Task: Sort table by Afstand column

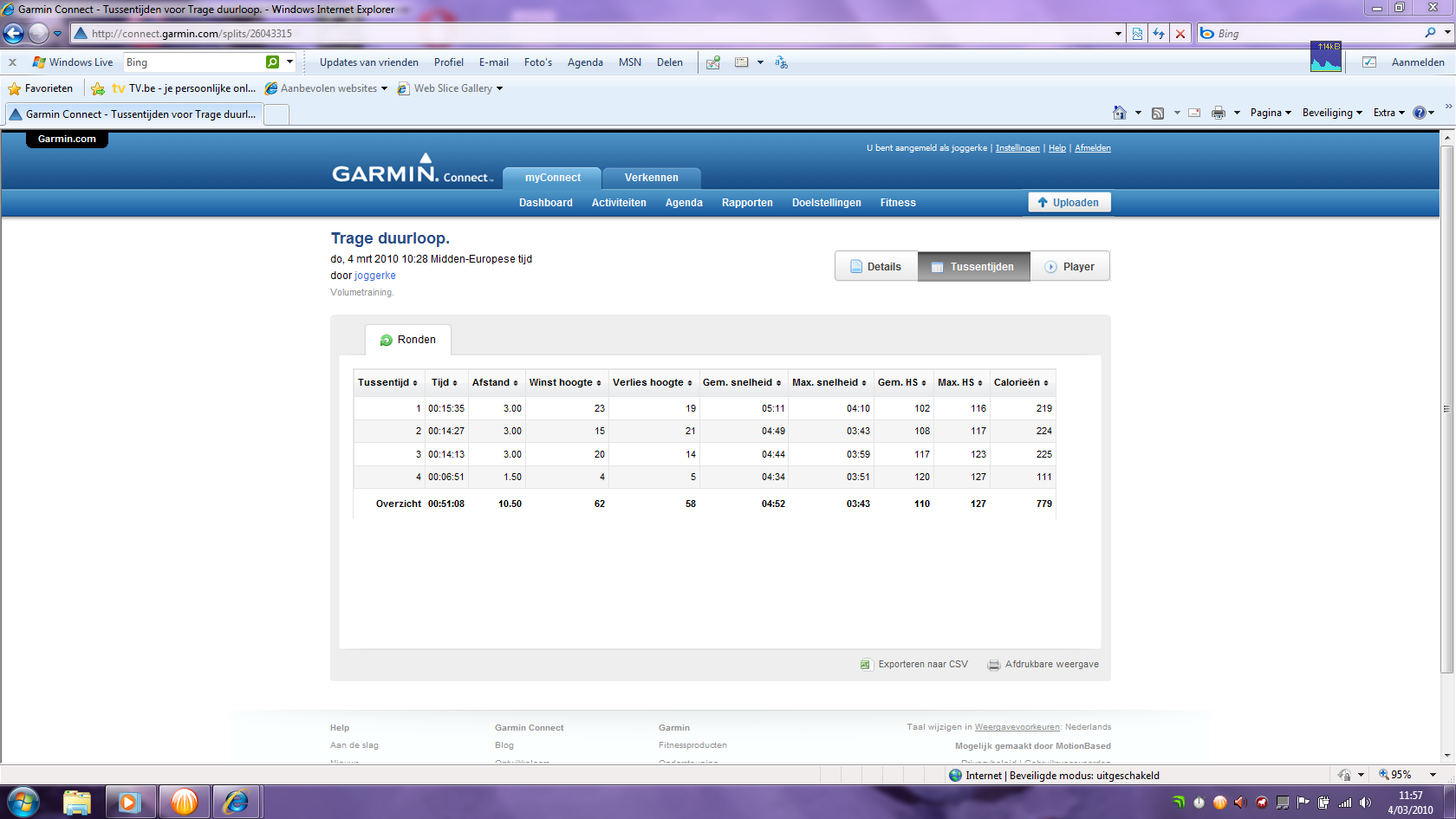Action: pos(495,382)
